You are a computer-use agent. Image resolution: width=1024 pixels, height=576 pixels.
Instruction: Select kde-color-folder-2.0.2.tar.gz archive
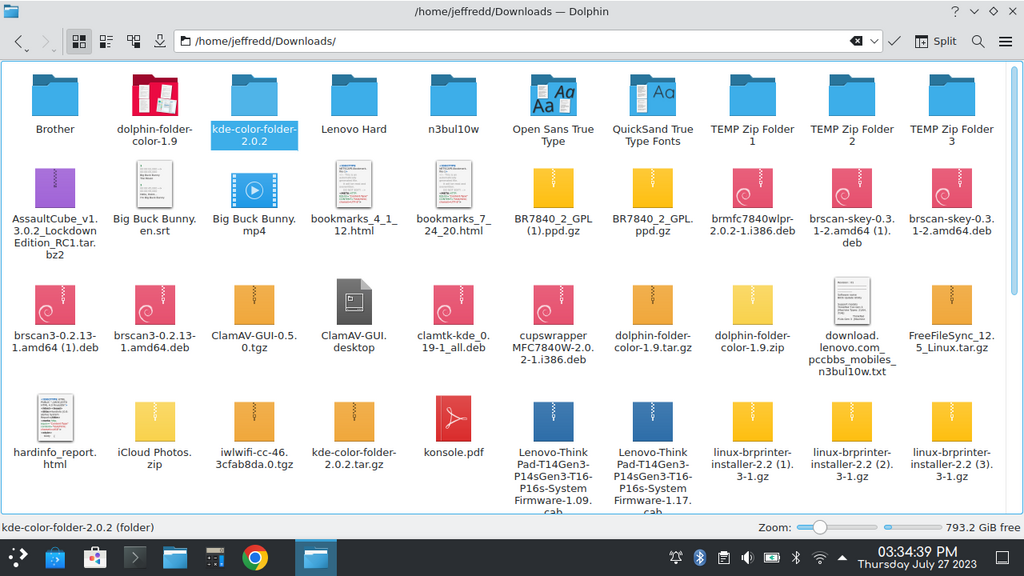point(354,434)
